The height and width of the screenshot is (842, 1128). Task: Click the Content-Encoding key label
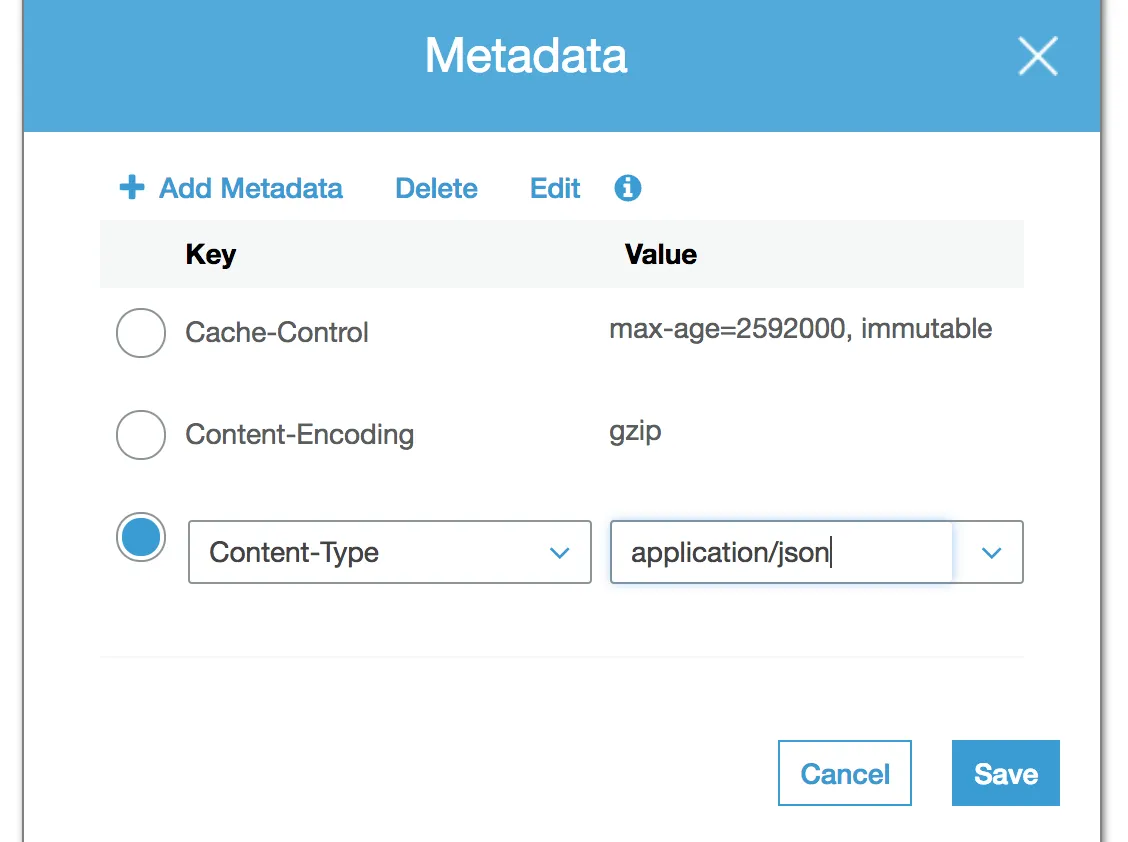299,435
